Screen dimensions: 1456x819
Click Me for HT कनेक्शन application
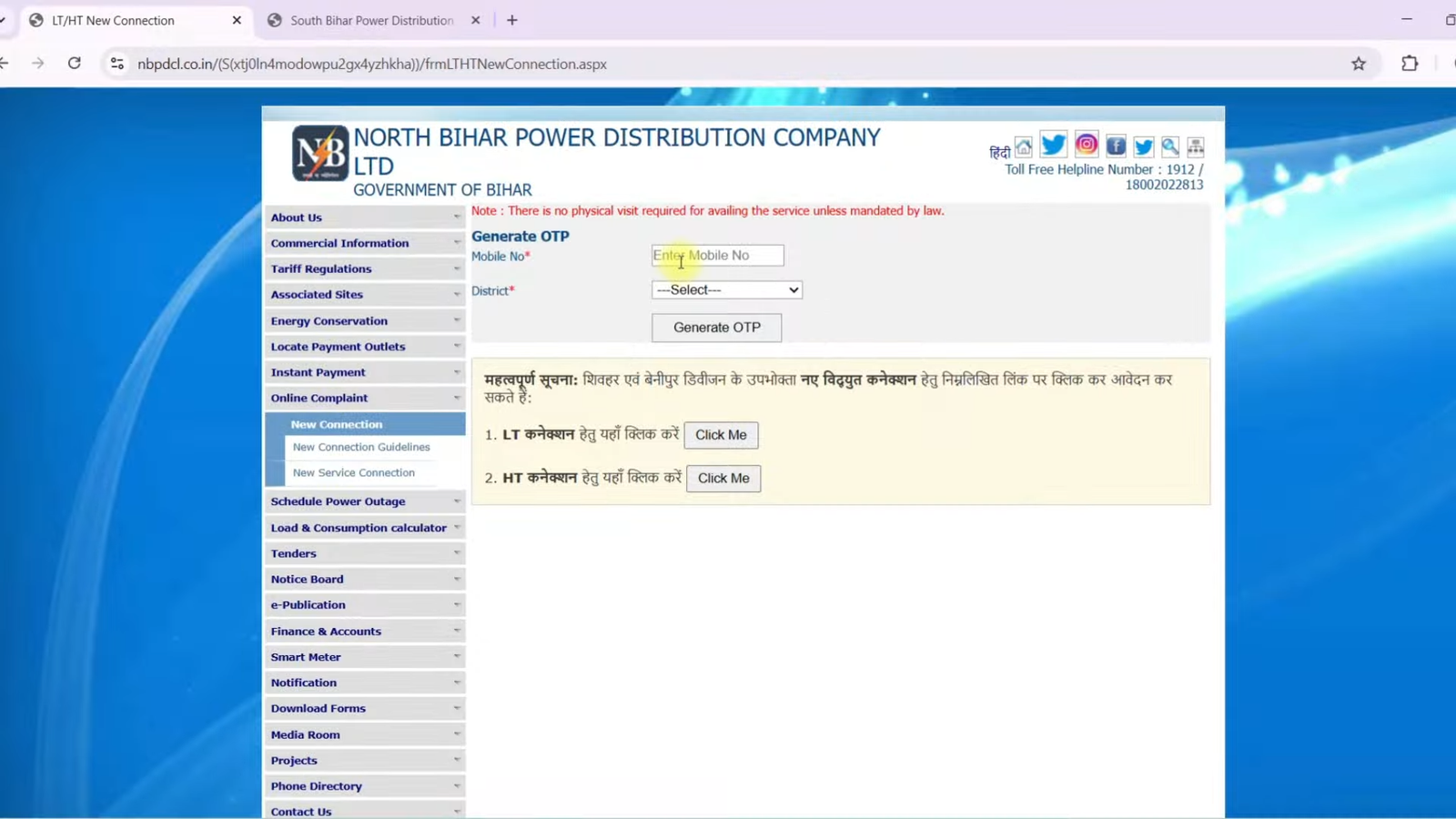[723, 478]
